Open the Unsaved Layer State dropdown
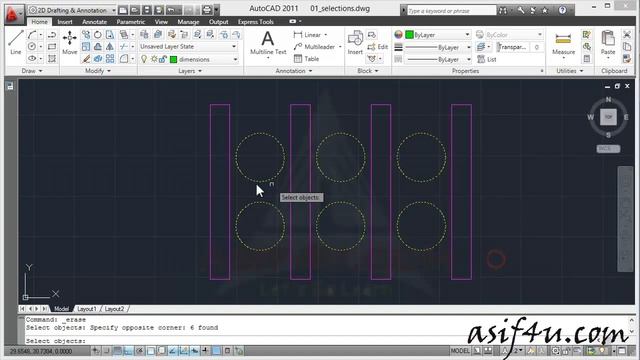The height and width of the screenshot is (360, 640). coord(188,47)
